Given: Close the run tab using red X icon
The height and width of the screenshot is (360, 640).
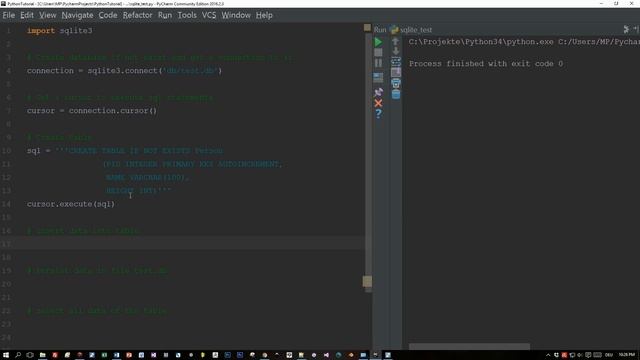Looking at the screenshot, I should pos(378,103).
